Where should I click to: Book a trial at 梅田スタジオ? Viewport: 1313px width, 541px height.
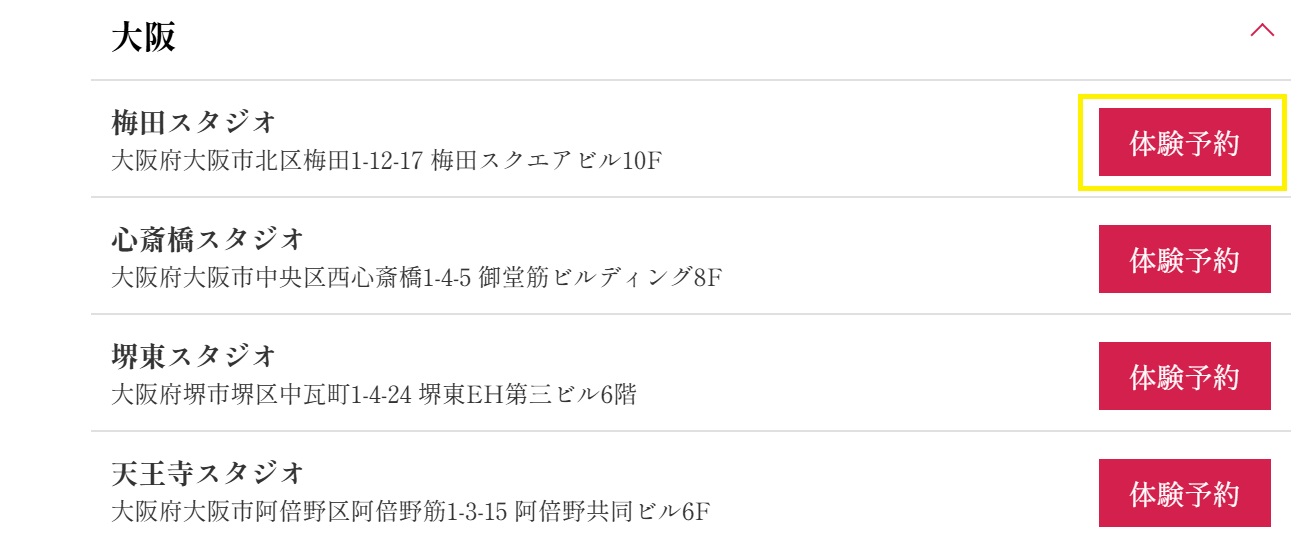pos(1184,143)
